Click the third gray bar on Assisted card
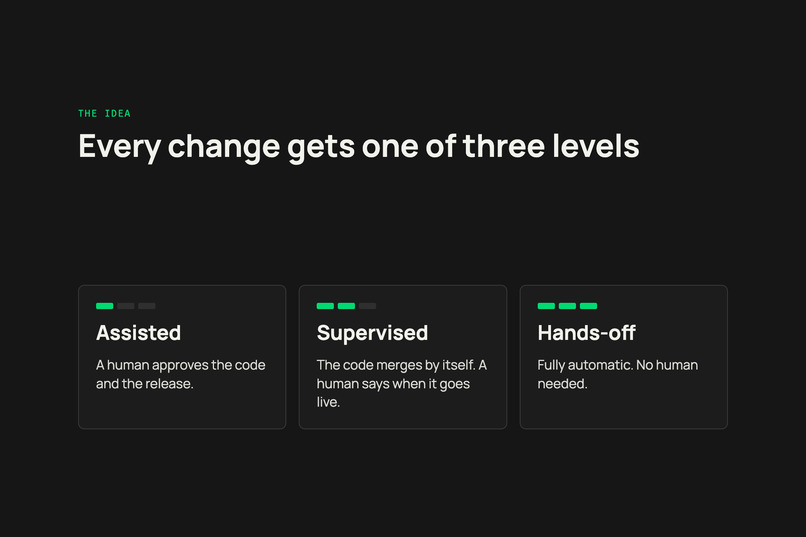The height and width of the screenshot is (537, 806). coord(146,306)
